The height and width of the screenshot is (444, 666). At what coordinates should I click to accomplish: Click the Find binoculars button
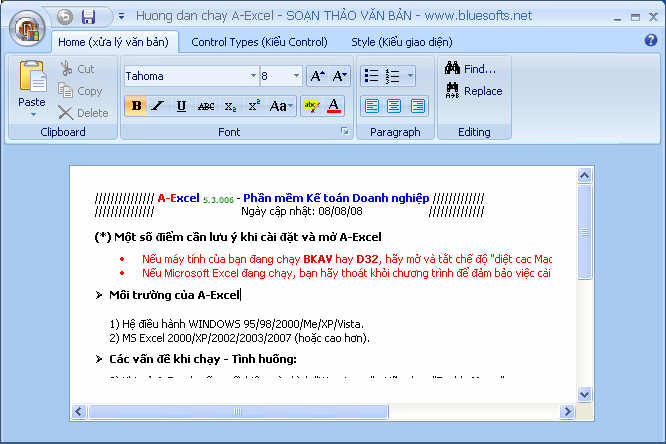click(470, 68)
